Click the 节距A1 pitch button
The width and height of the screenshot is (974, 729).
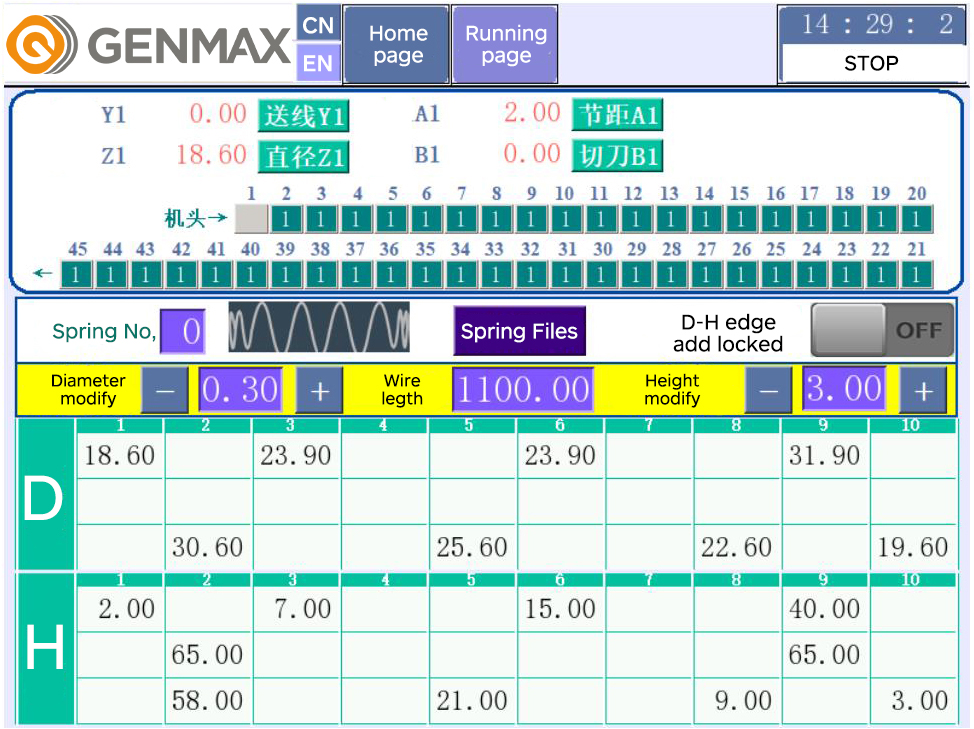617,115
